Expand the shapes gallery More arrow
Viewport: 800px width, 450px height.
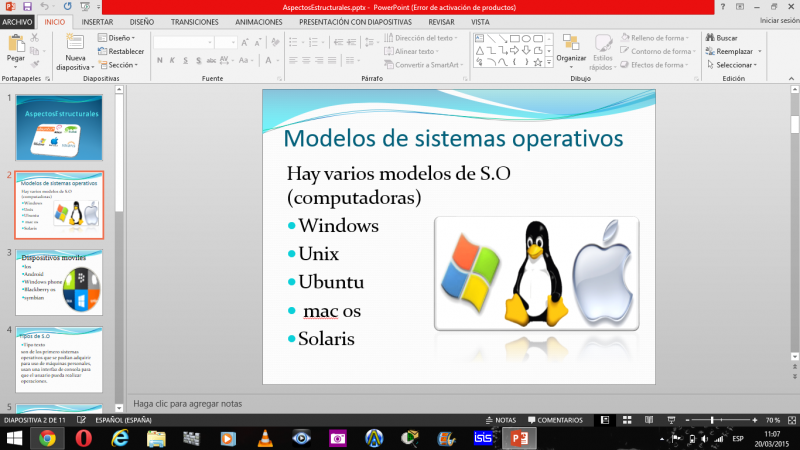[x=549, y=62]
